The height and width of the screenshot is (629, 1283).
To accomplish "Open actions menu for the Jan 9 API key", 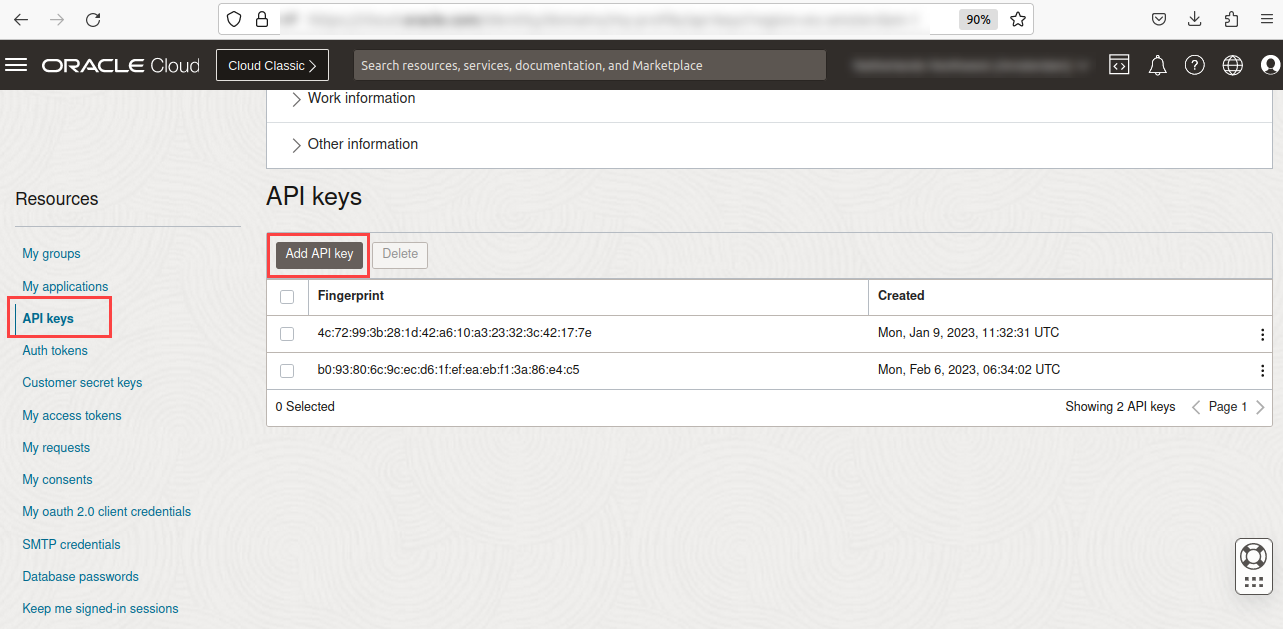I will (x=1262, y=333).
